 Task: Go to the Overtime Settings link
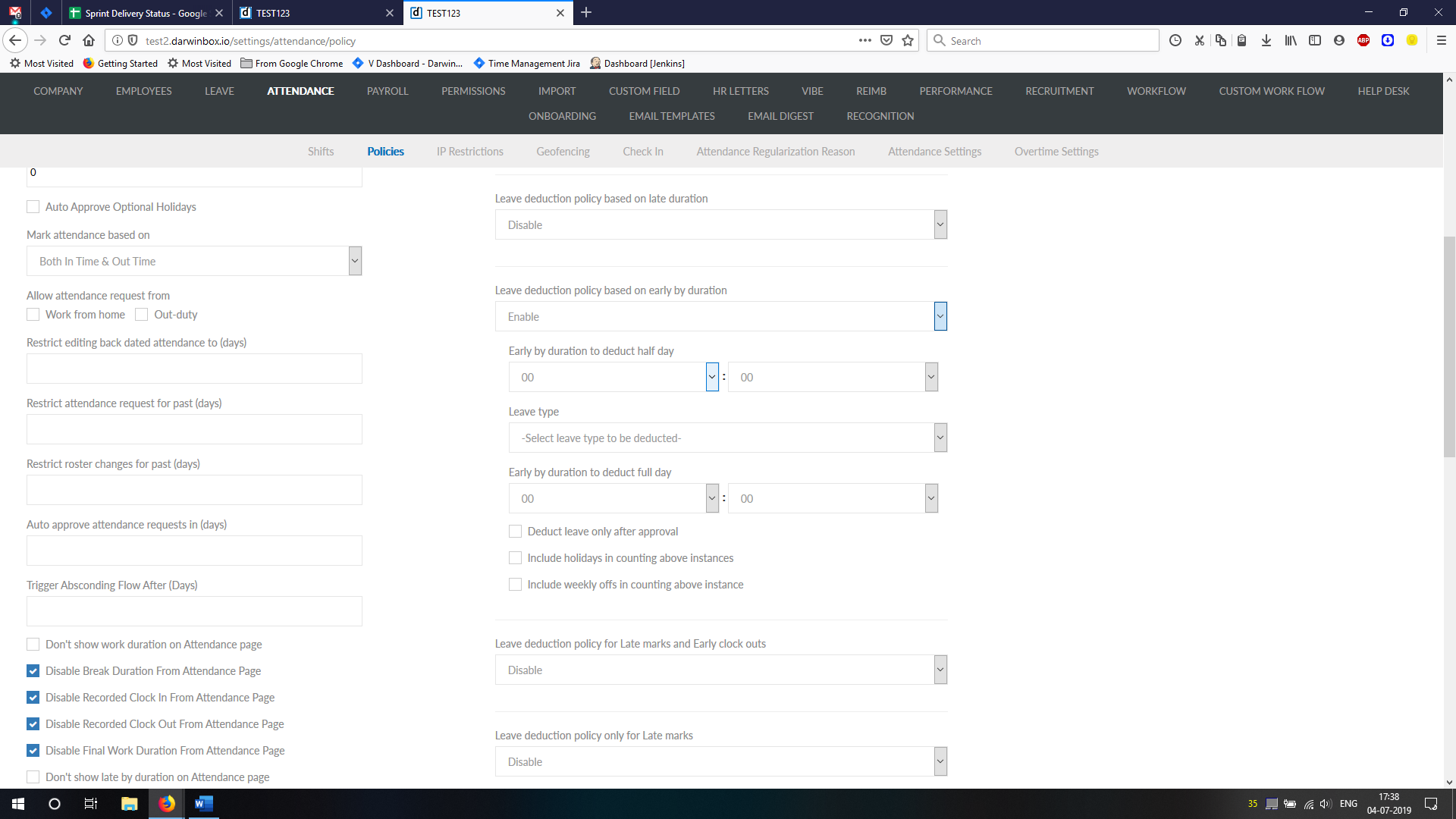(1056, 152)
